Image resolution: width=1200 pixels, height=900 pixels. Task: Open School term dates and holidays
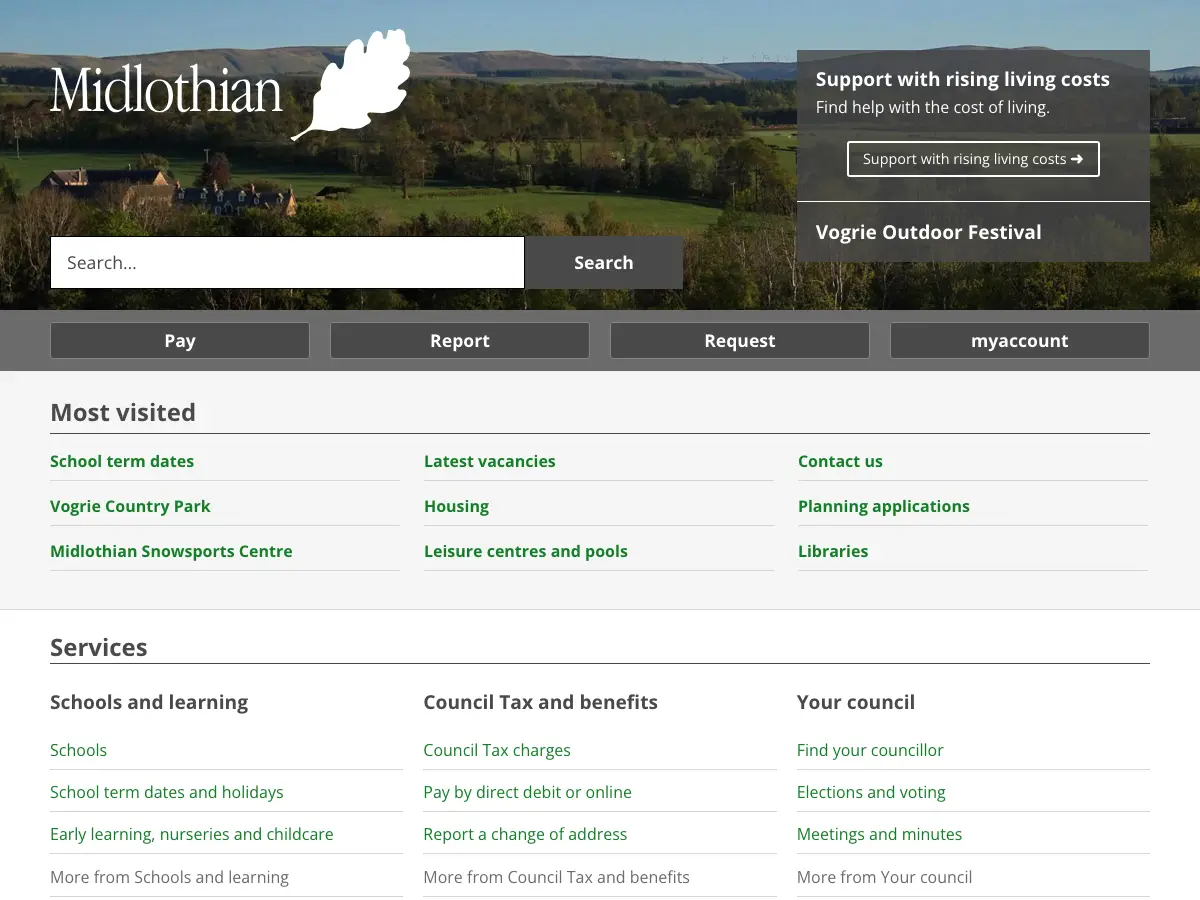[167, 792]
